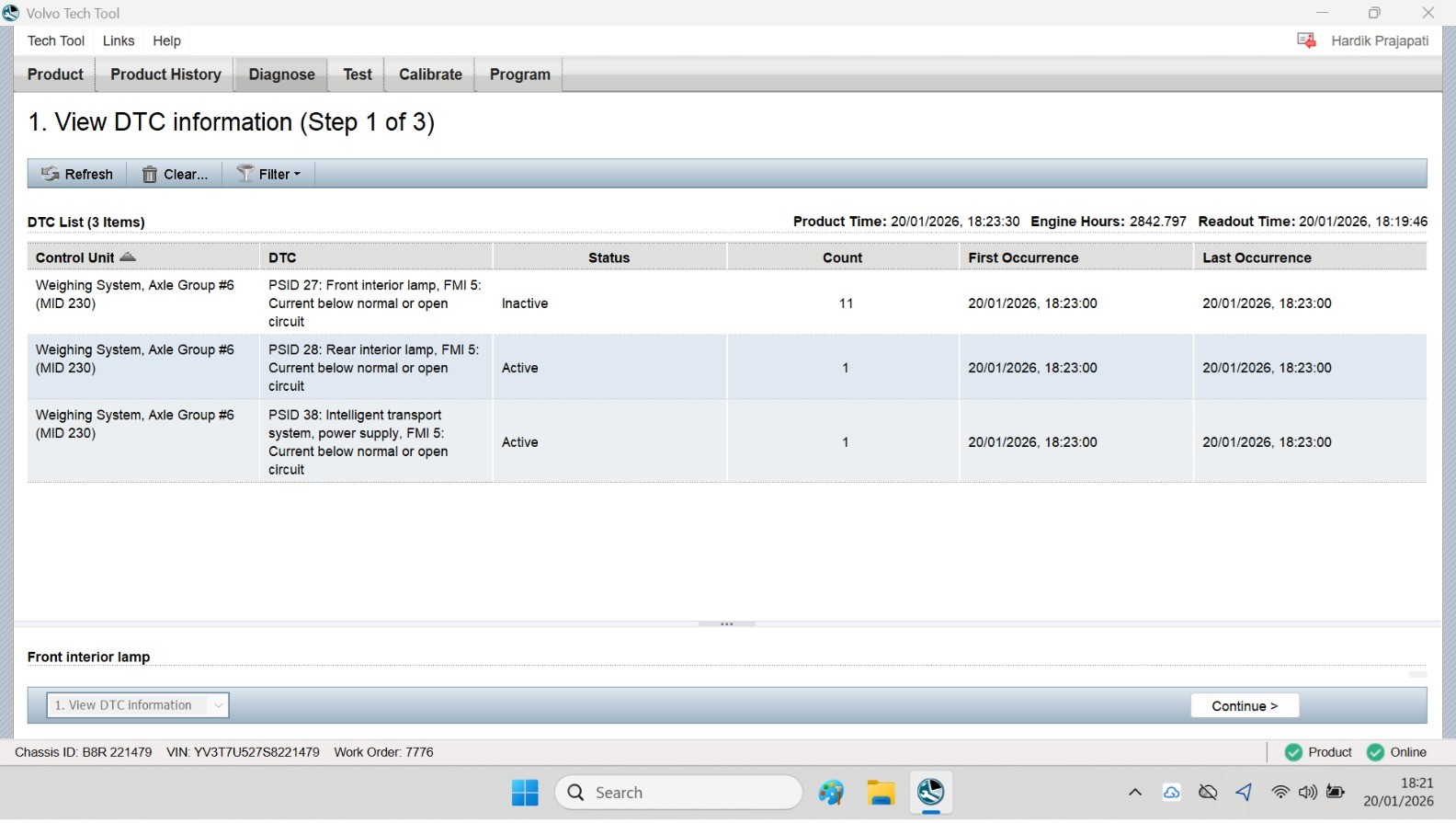Open the Links menu
1456x823 pixels.
pos(119,40)
